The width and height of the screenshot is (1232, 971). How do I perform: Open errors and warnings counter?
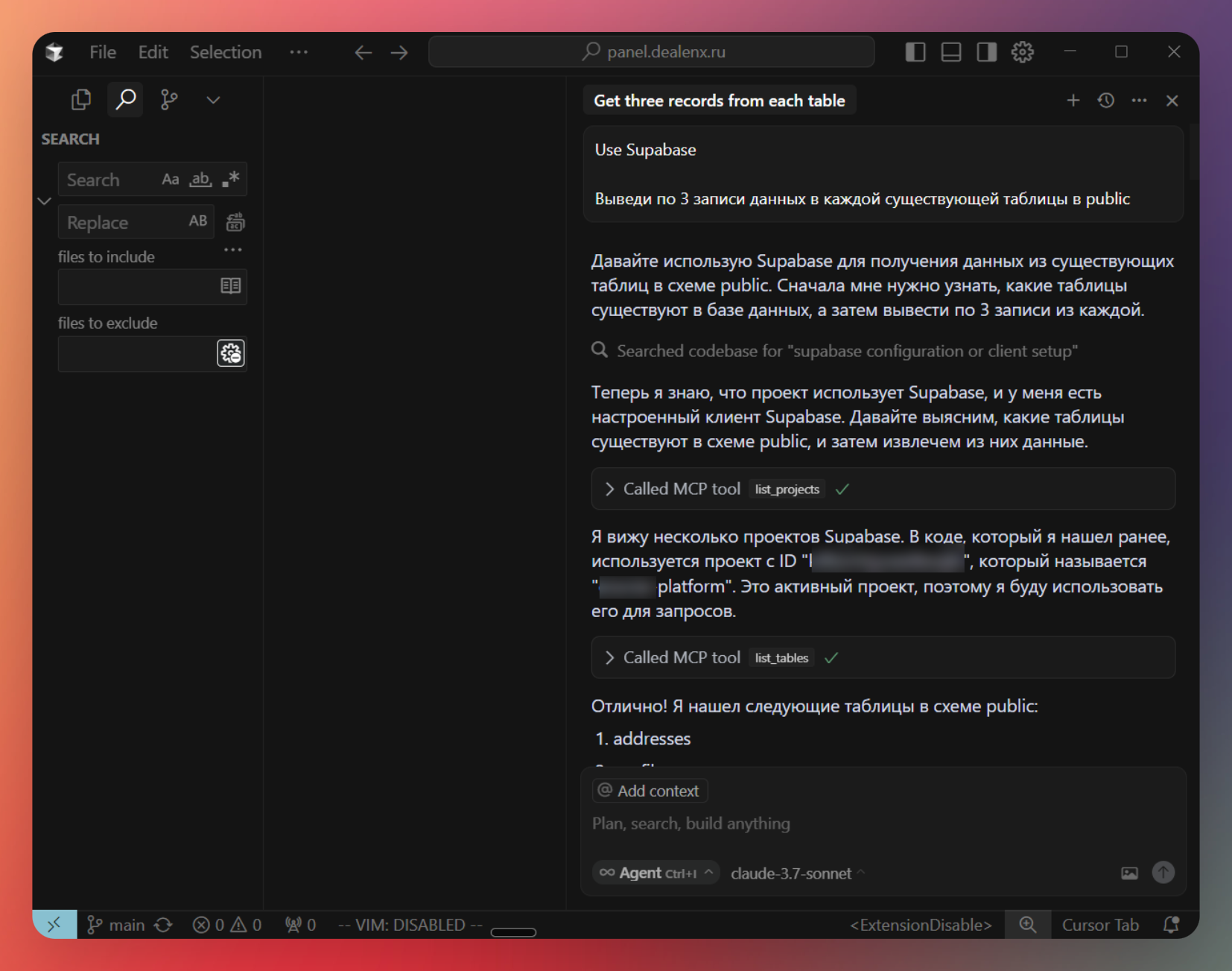point(227,925)
